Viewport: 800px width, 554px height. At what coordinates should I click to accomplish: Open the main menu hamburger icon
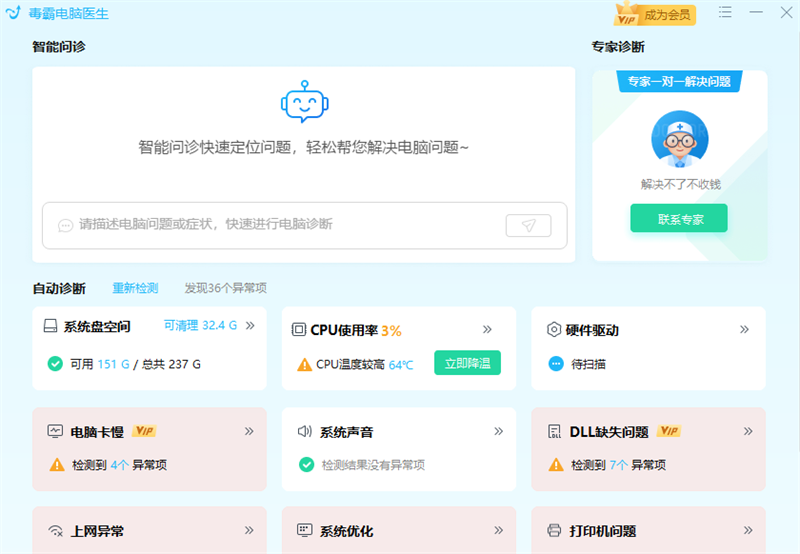pos(725,13)
